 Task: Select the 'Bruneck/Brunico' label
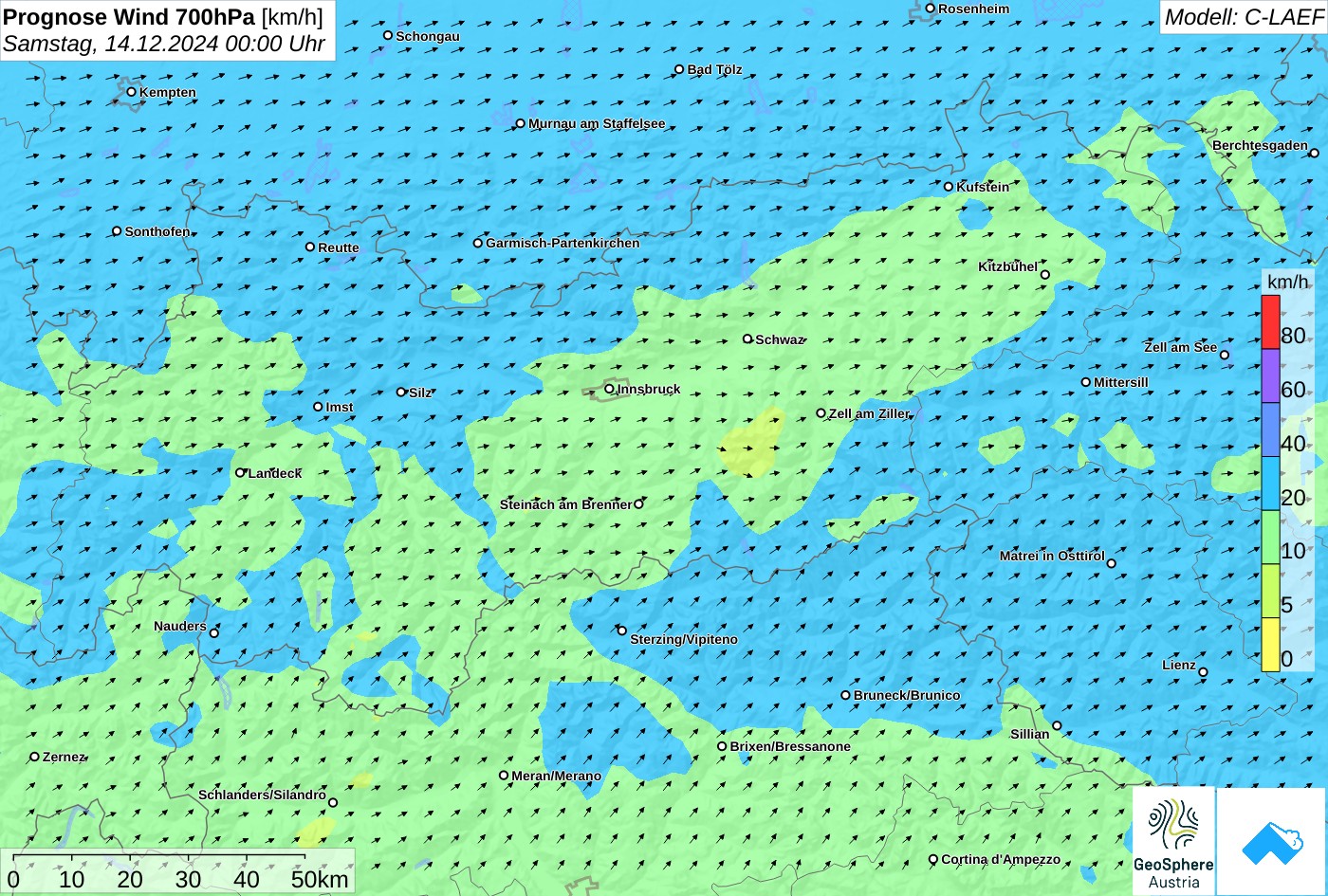click(x=907, y=695)
